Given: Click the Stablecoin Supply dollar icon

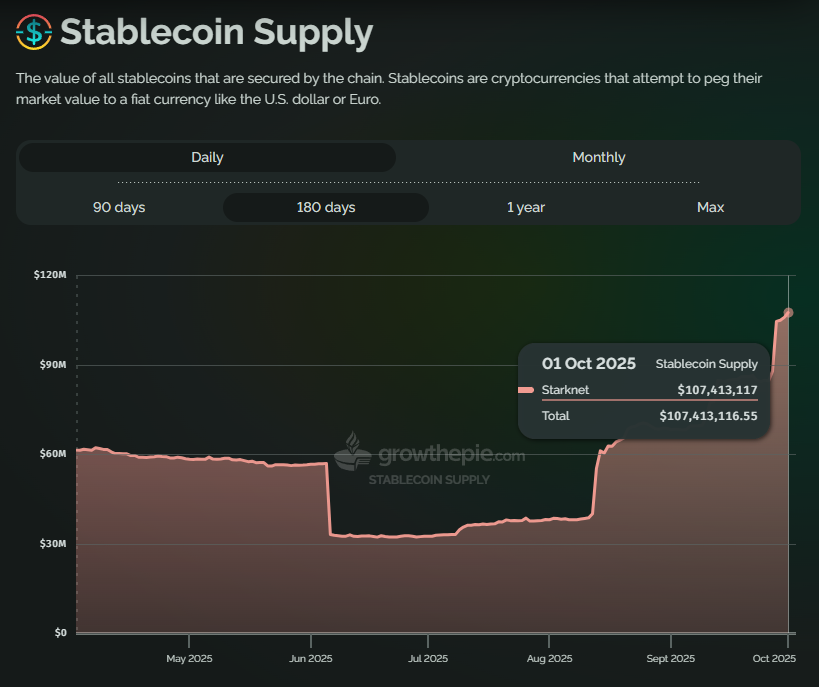Looking at the screenshot, I should point(34,32).
